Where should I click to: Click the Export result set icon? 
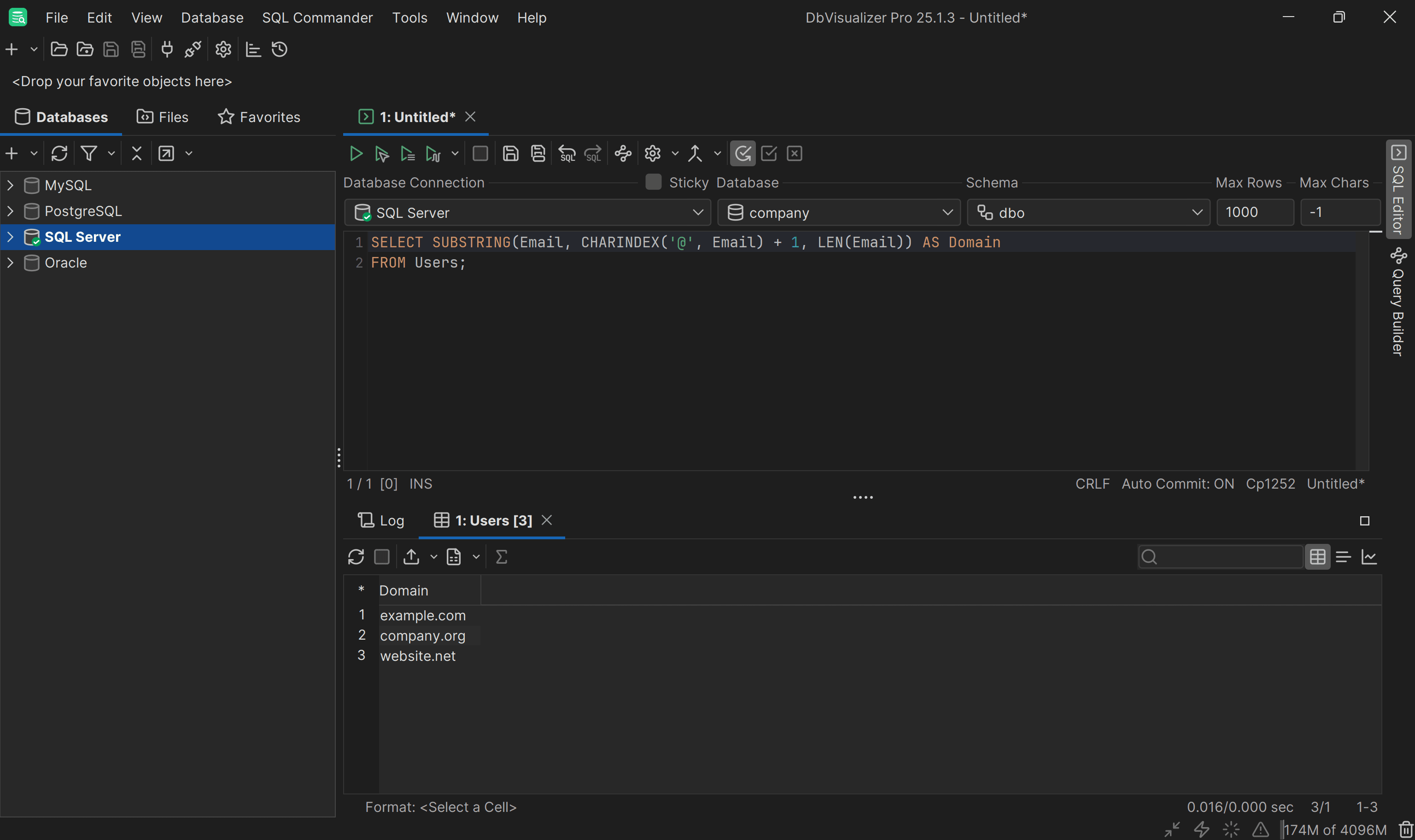tap(411, 557)
